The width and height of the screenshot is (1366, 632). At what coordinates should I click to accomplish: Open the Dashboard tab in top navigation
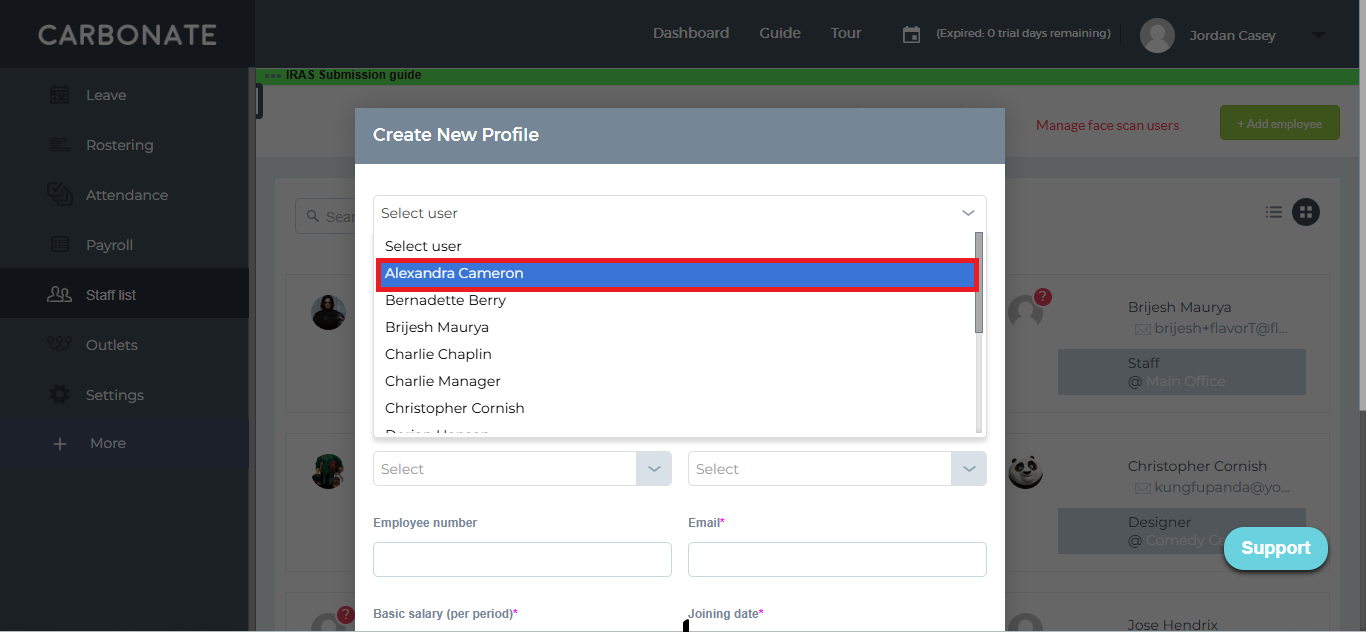point(691,33)
